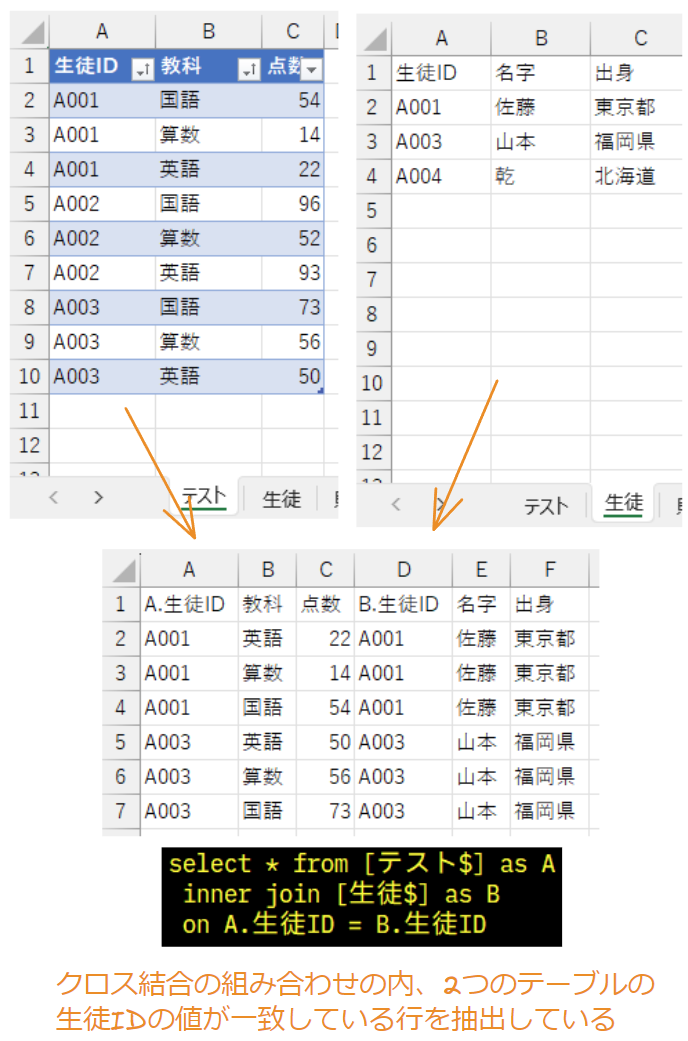The height and width of the screenshot is (1041, 688).
Task: Click 北海道 cell in 生徒 sheet
Action: pyautogui.click(x=636, y=176)
